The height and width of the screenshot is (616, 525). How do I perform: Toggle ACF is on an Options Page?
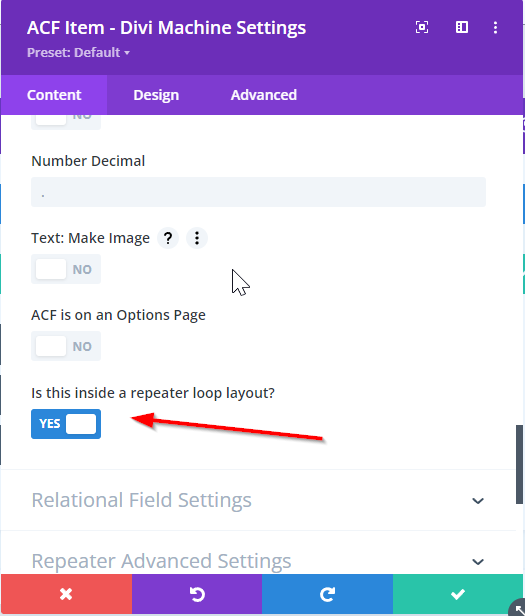coord(66,346)
